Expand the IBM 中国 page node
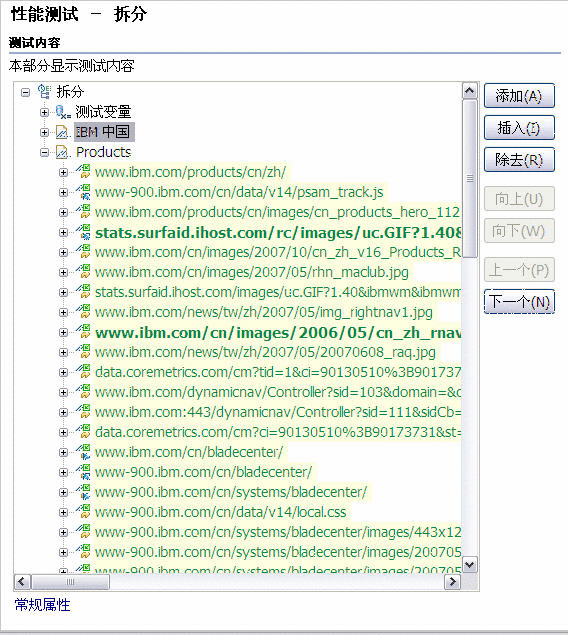 click(44, 132)
